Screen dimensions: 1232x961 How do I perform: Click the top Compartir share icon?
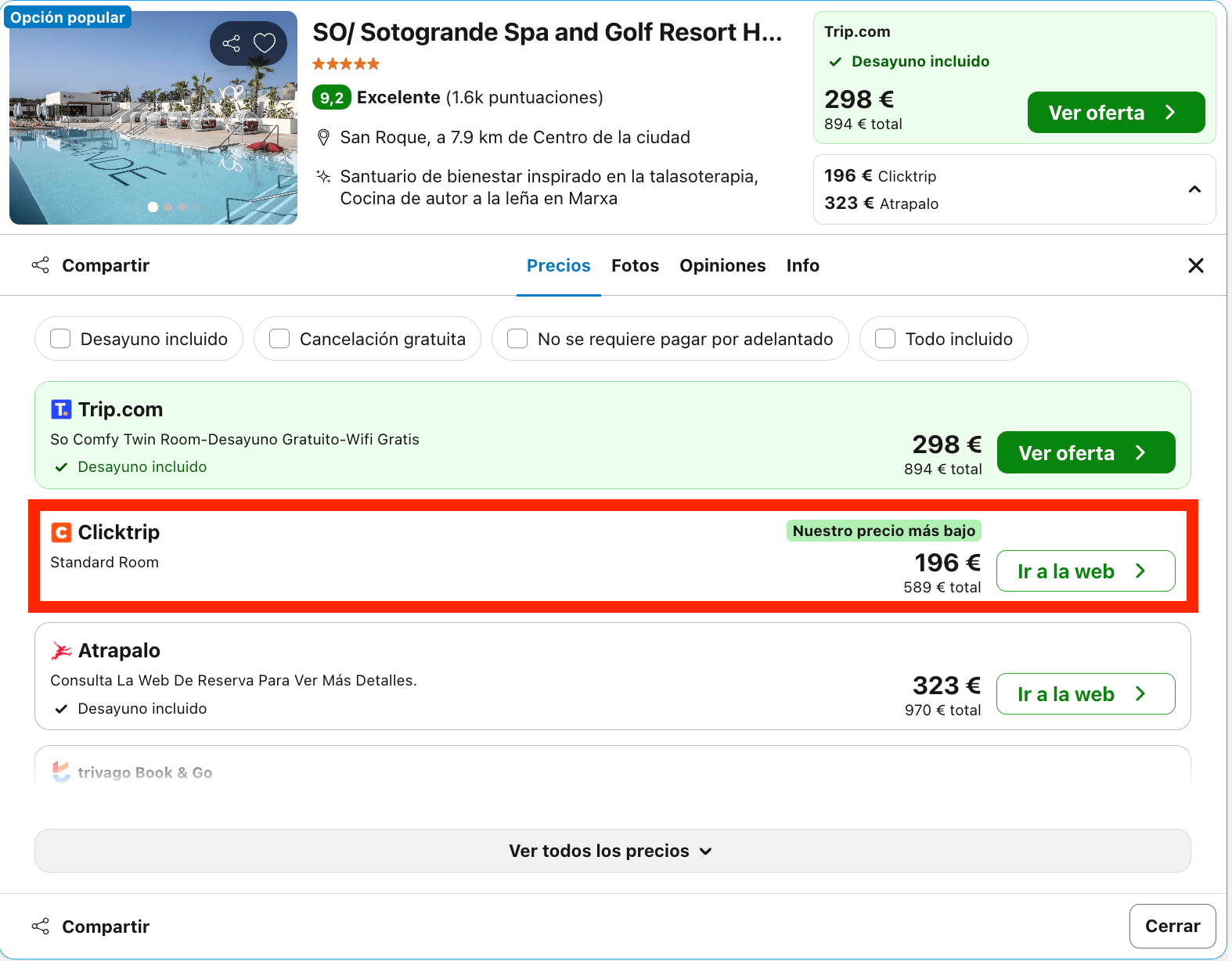click(x=41, y=265)
